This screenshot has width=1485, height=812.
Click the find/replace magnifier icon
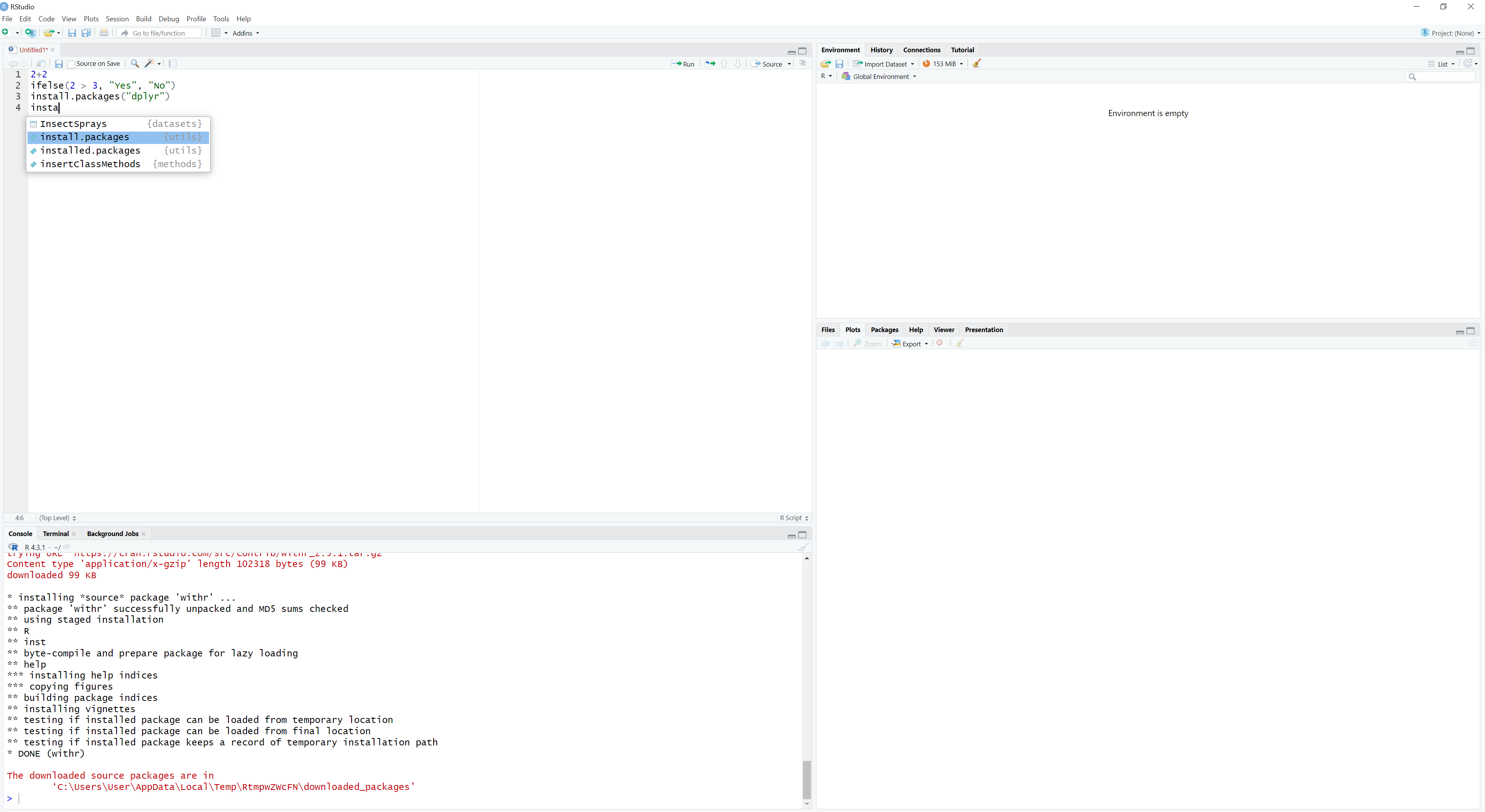tap(135, 63)
